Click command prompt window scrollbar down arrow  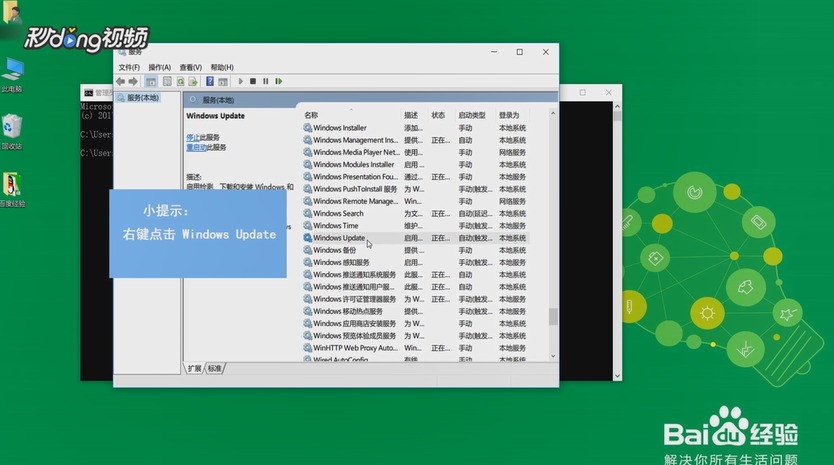pos(617,376)
